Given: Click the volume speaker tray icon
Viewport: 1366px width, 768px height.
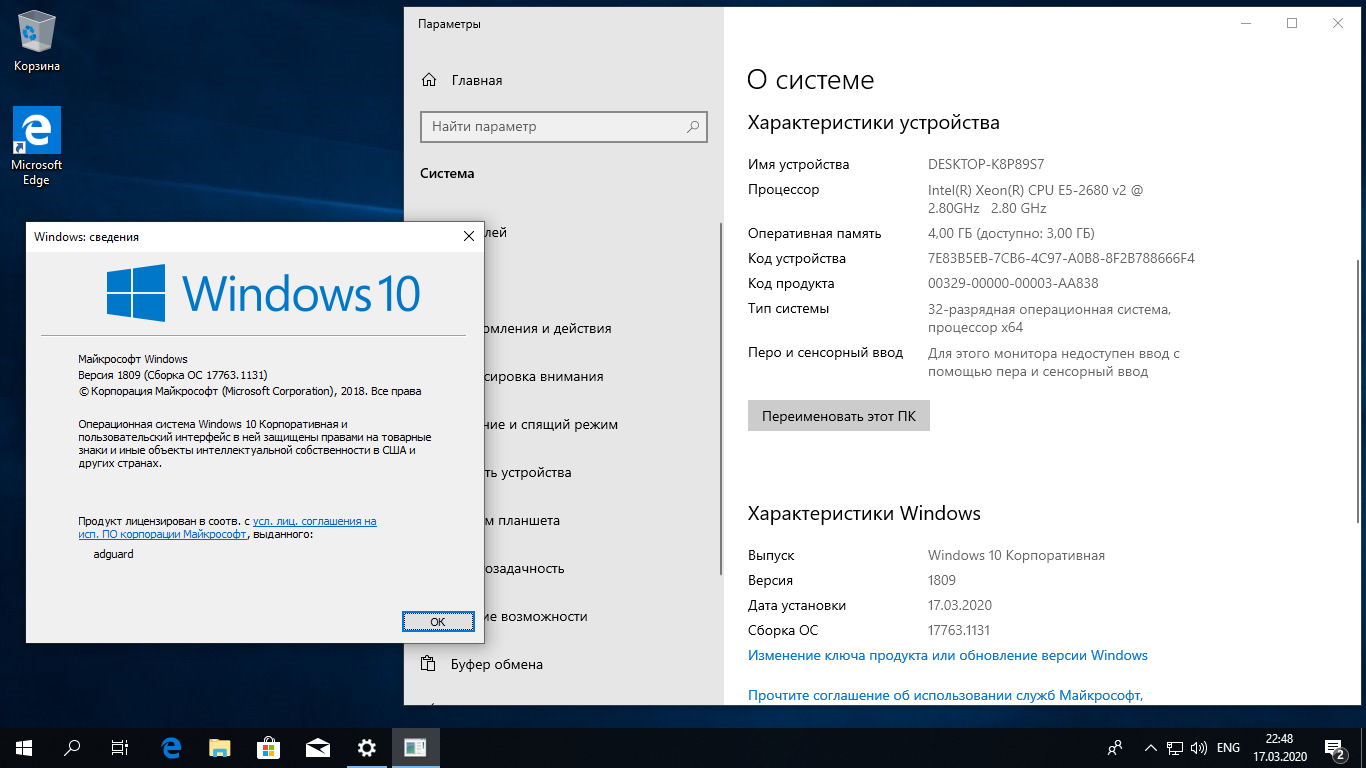Looking at the screenshot, I should (x=1199, y=748).
